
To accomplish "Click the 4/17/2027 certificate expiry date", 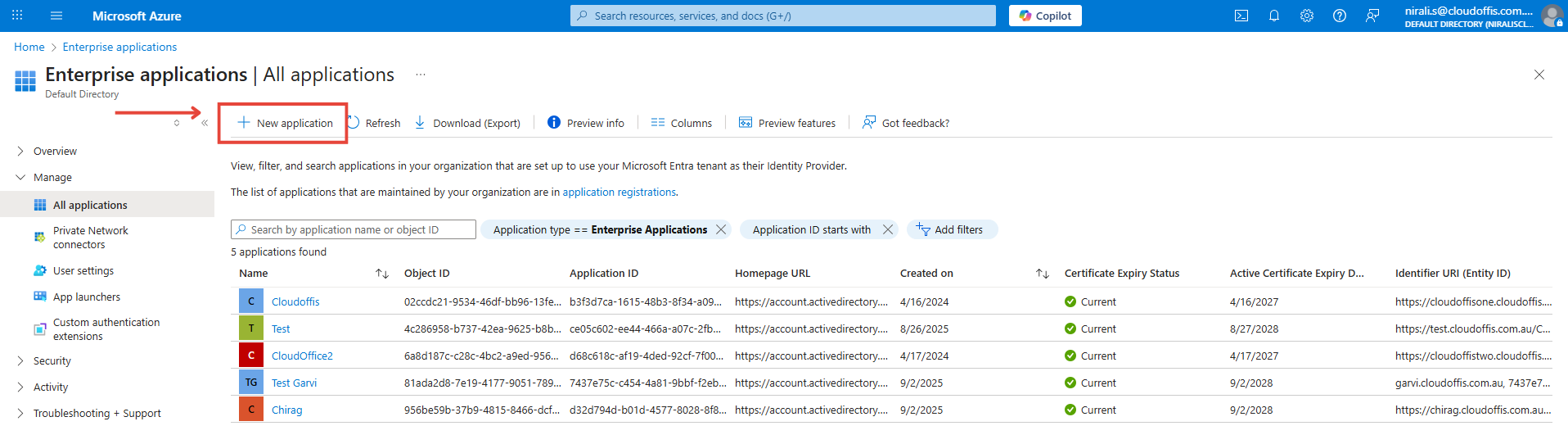I will 1254,356.
